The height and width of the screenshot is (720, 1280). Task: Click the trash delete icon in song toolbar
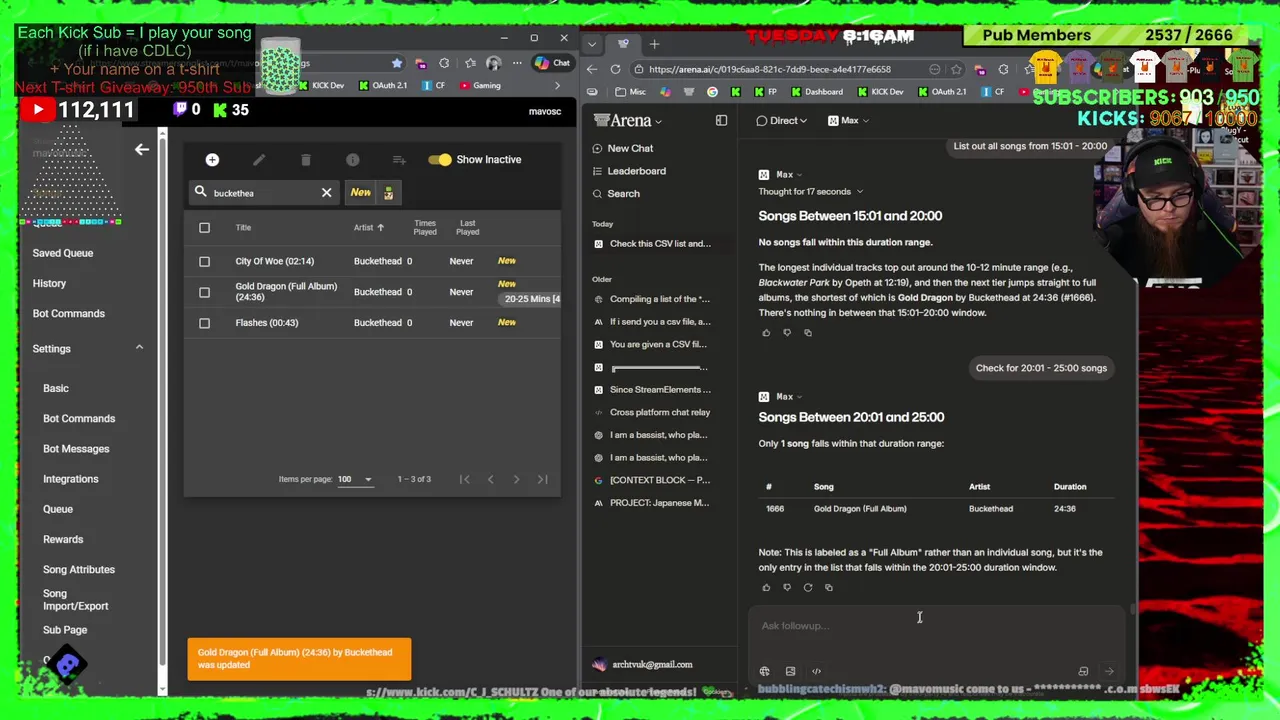(306, 160)
